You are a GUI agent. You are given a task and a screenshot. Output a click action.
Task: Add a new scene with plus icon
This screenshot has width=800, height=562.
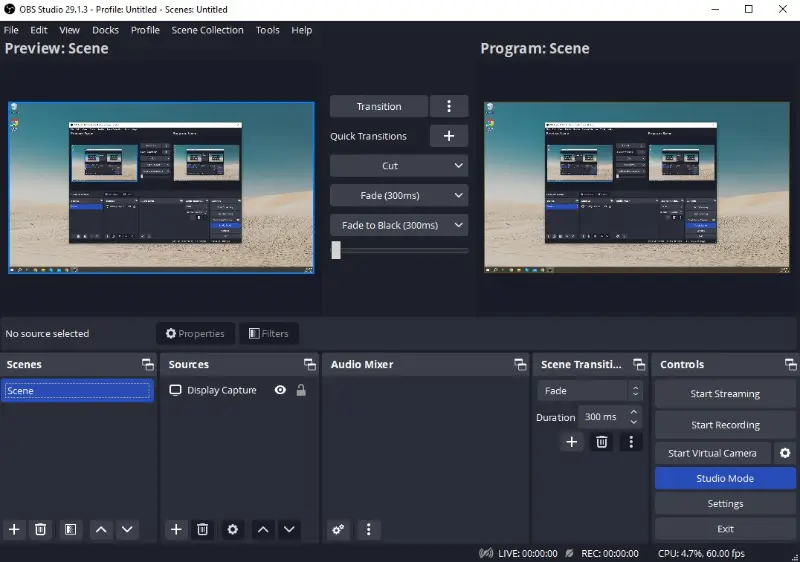(x=14, y=529)
